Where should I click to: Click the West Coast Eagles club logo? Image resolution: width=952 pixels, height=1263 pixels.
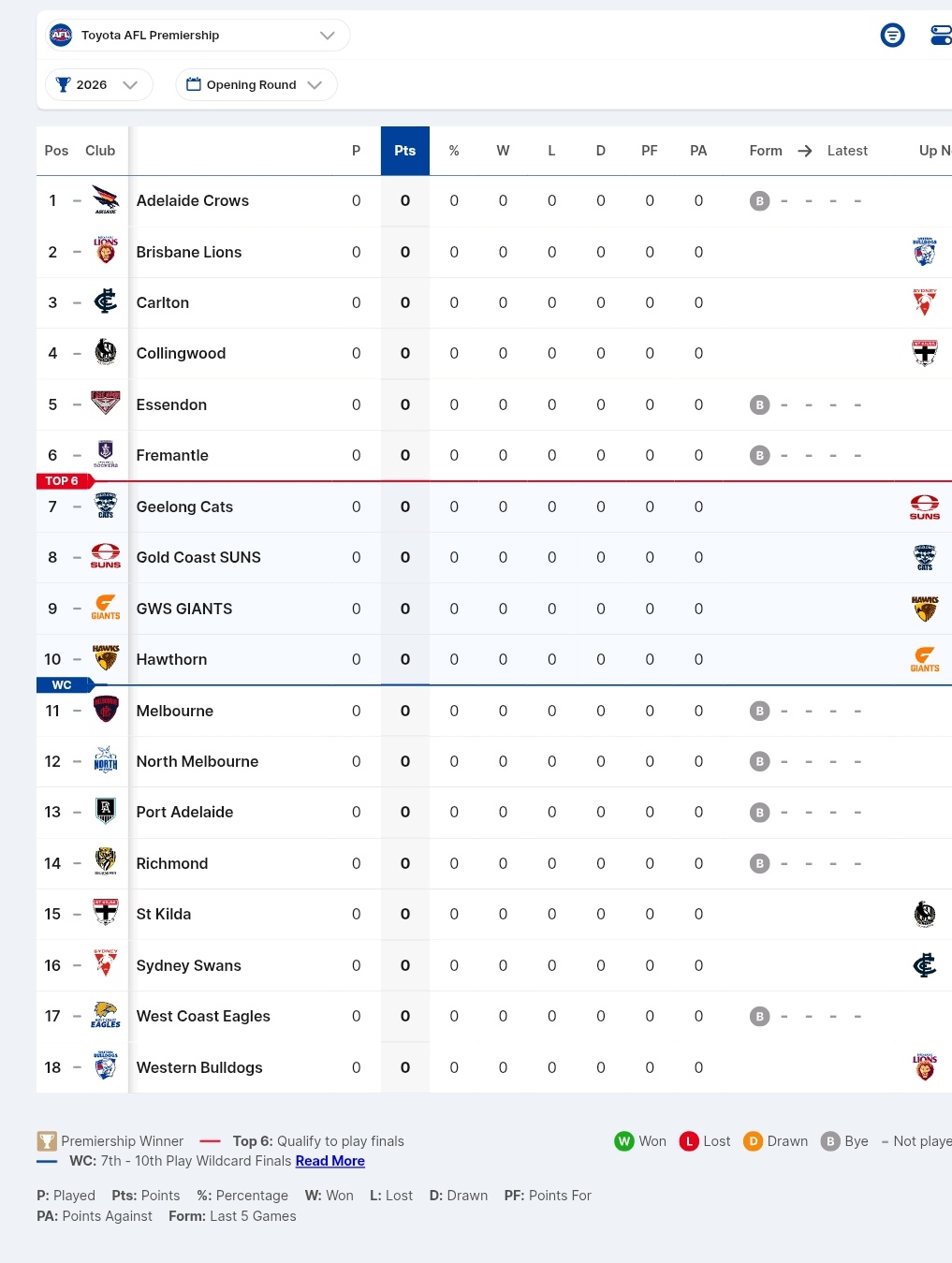(x=106, y=1016)
